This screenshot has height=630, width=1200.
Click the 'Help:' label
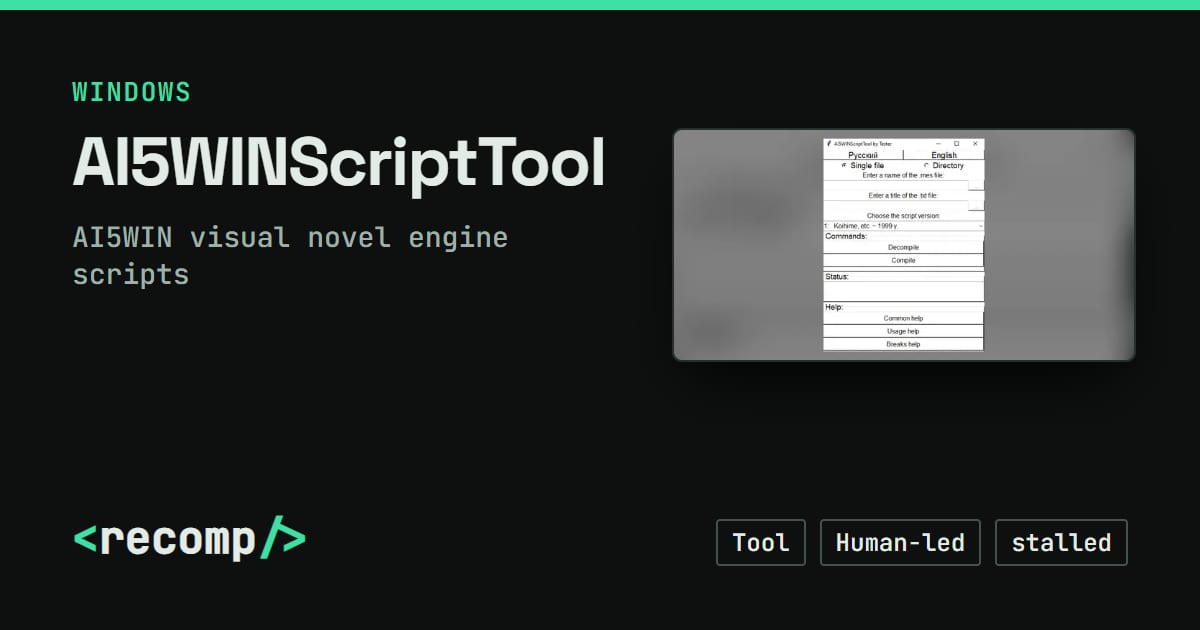pyautogui.click(x=834, y=307)
